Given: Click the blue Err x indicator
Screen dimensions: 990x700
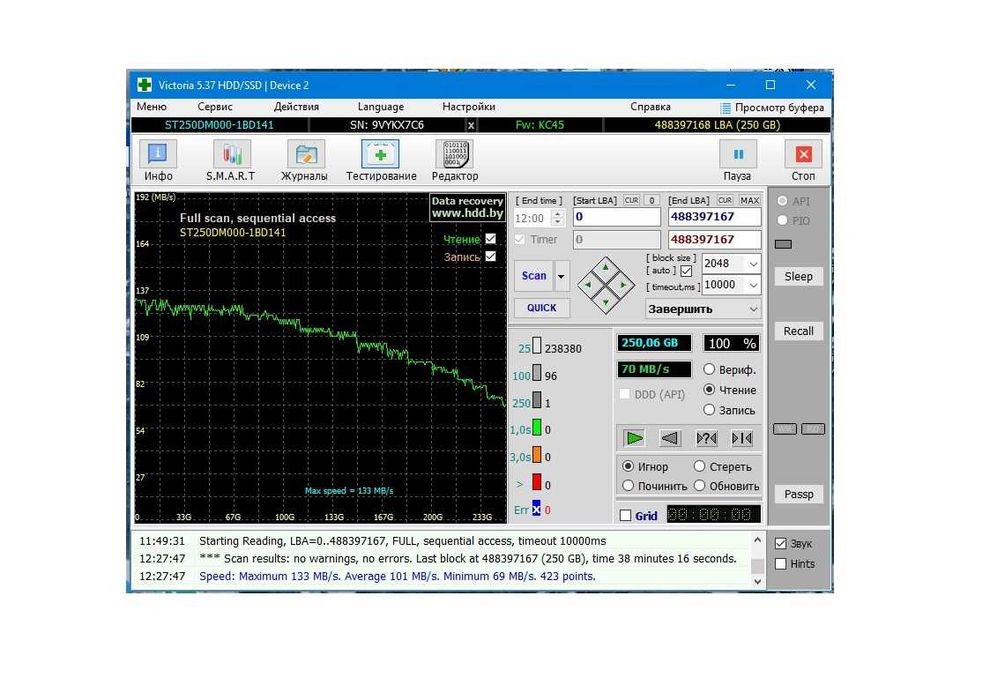Looking at the screenshot, I should (x=536, y=509).
